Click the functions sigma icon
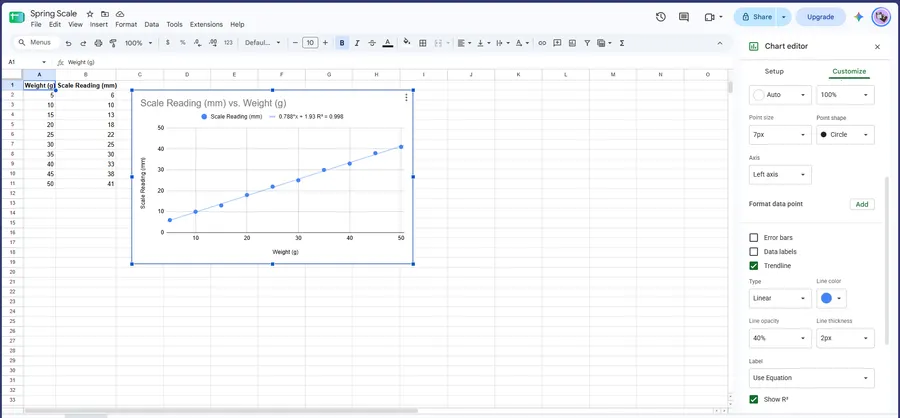 tap(622, 43)
